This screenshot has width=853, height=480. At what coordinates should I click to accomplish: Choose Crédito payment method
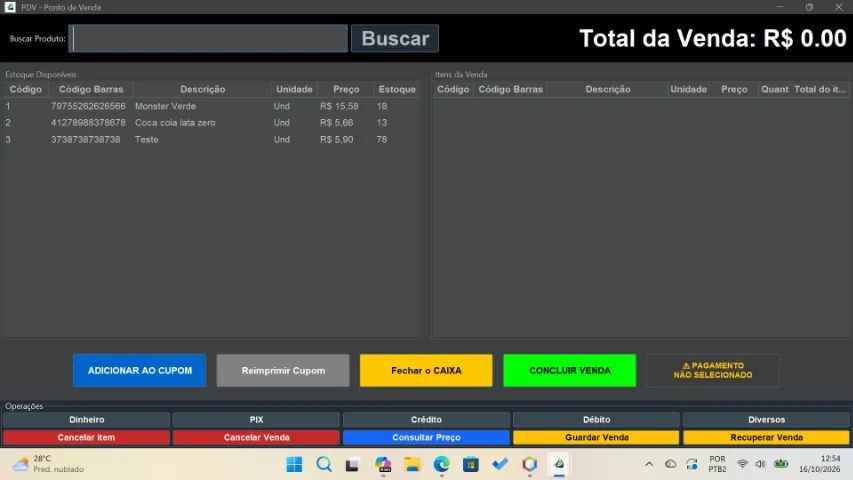point(426,420)
